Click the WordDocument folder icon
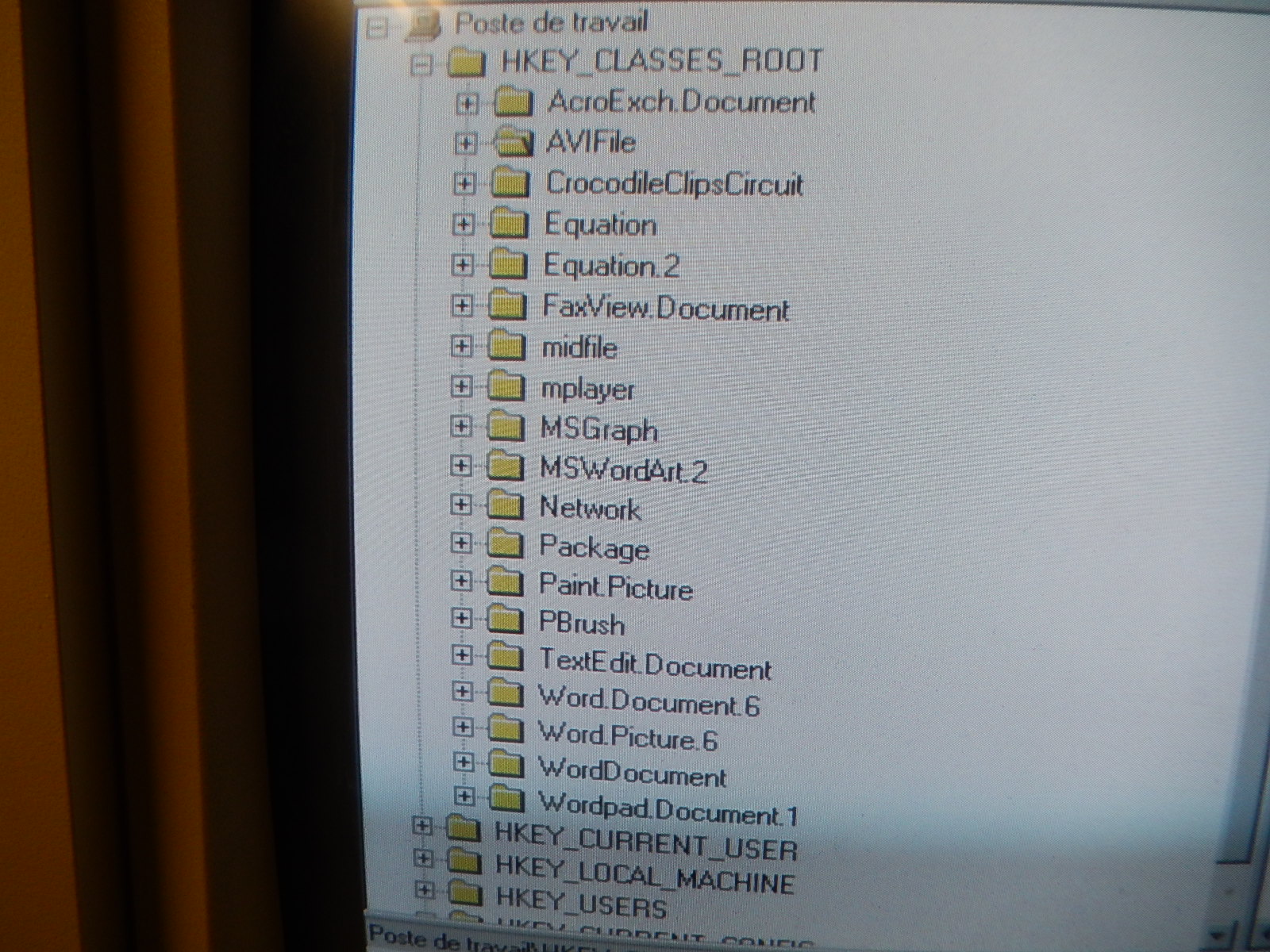The height and width of the screenshot is (952, 1270). (x=506, y=763)
